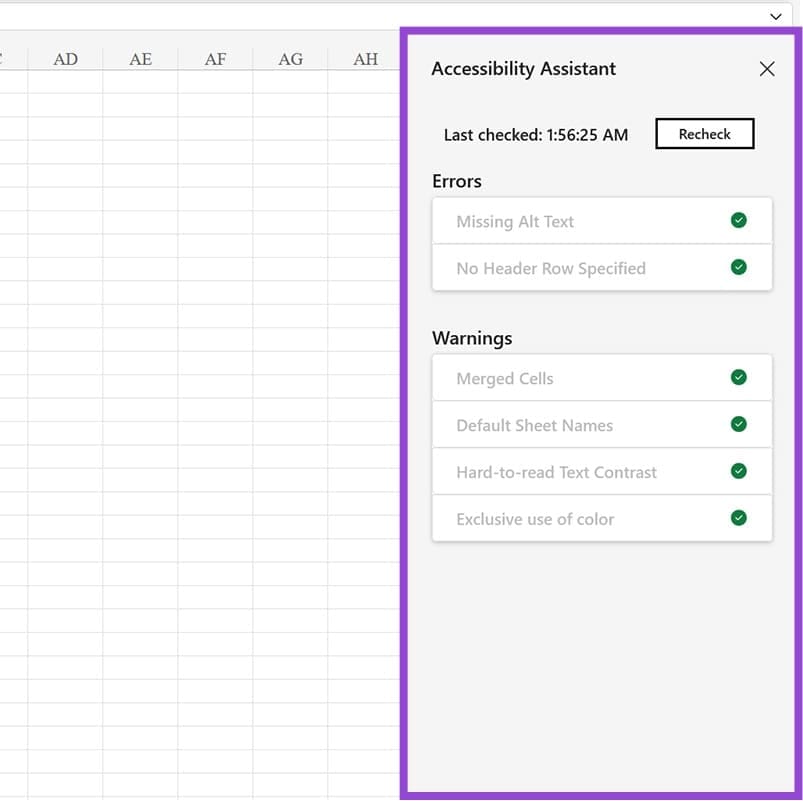
Task: Expand the formula bar chevron
Action: pos(776,16)
